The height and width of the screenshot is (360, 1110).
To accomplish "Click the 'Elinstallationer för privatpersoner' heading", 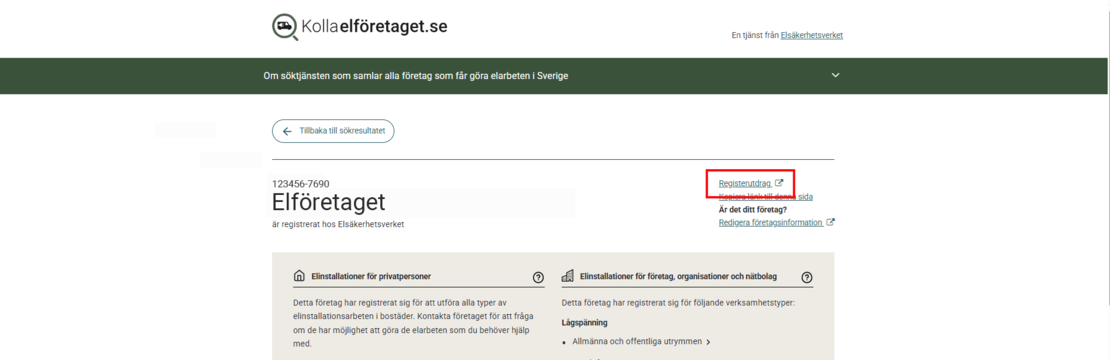I will 372,277.
